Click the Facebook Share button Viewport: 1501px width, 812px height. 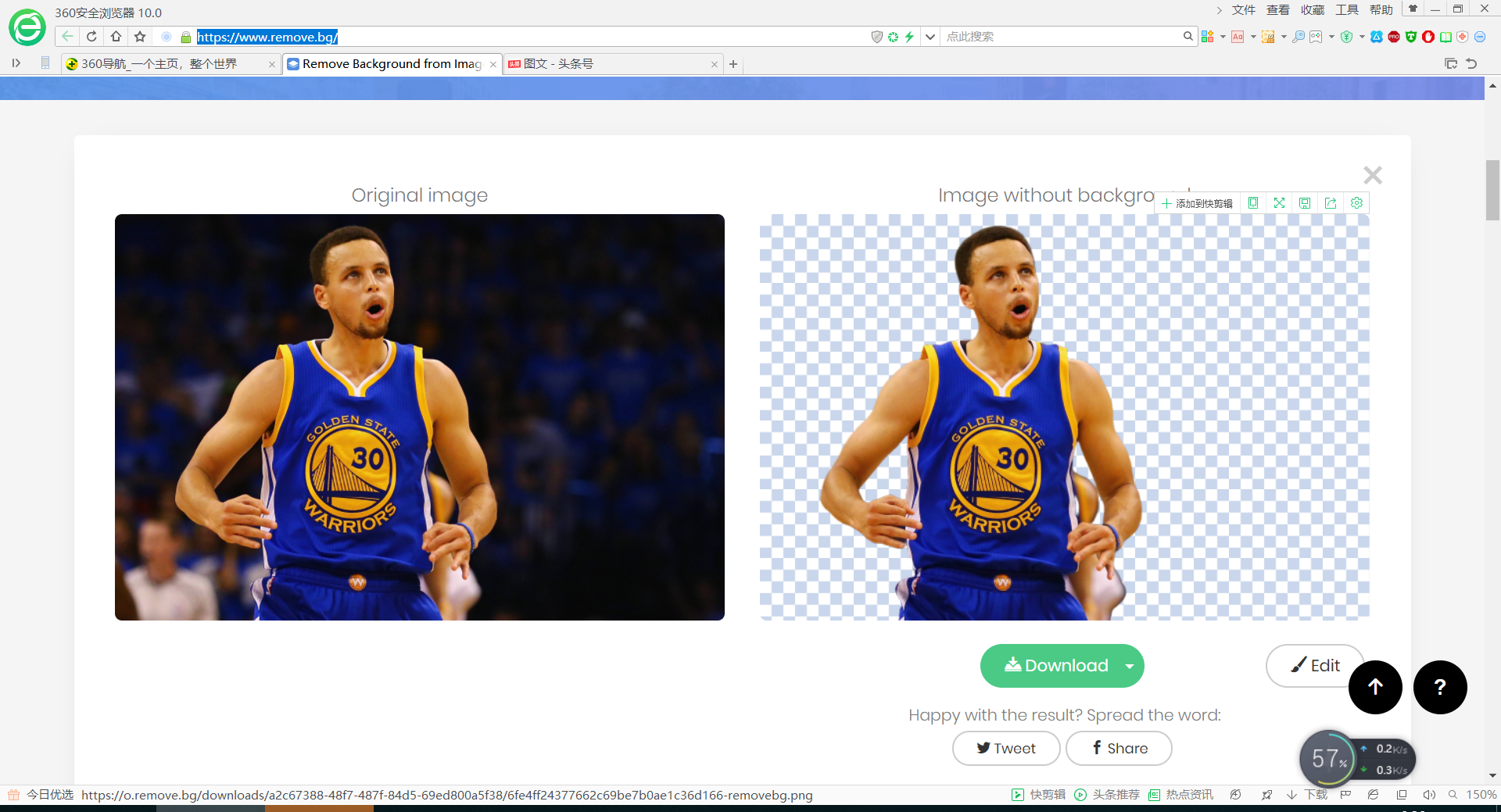[x=1119, y=748]
